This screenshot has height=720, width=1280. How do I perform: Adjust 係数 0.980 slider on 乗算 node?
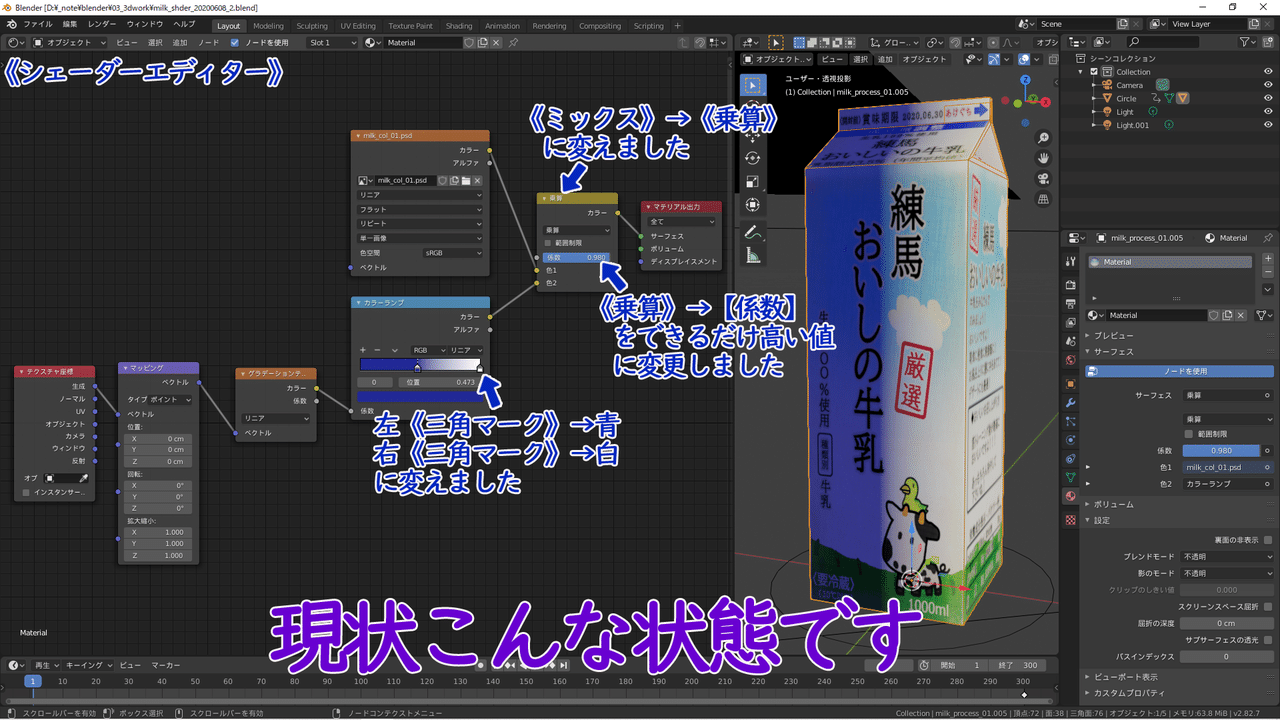click(575, 257)
